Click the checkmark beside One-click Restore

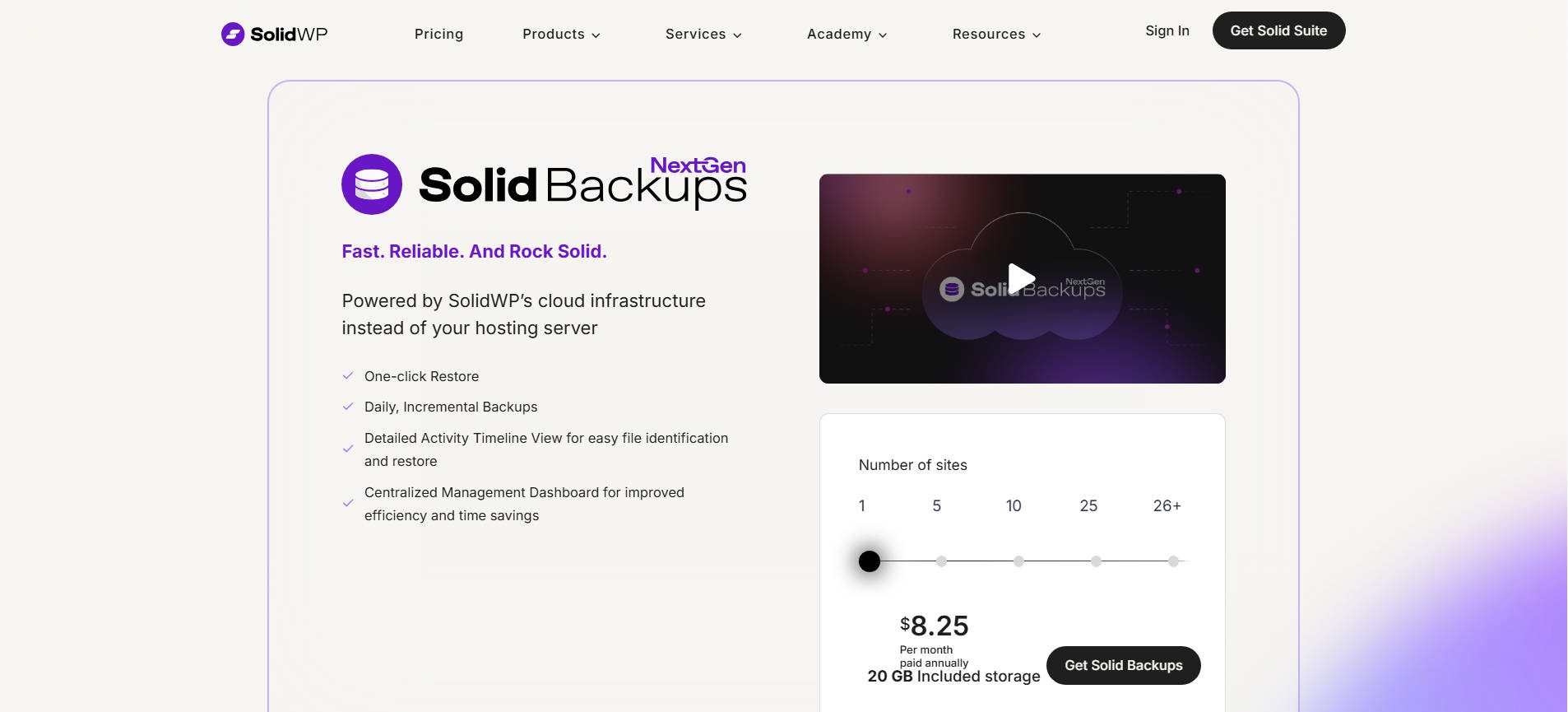click(x=347, y=375)
